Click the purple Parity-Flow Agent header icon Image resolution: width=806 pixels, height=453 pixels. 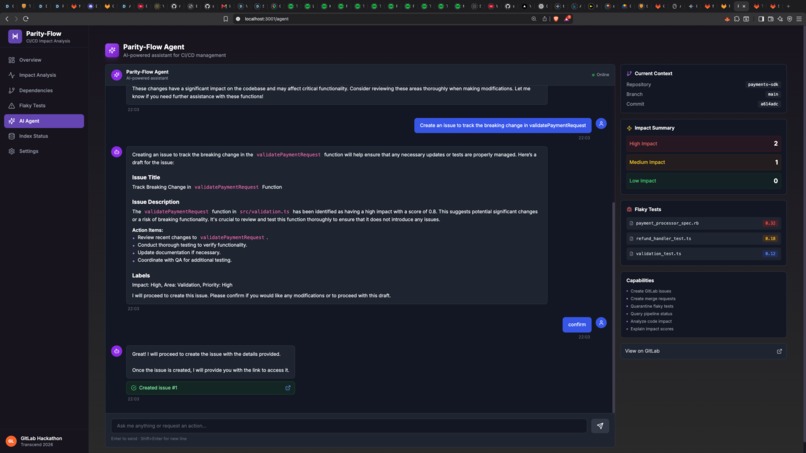[112, 50]
